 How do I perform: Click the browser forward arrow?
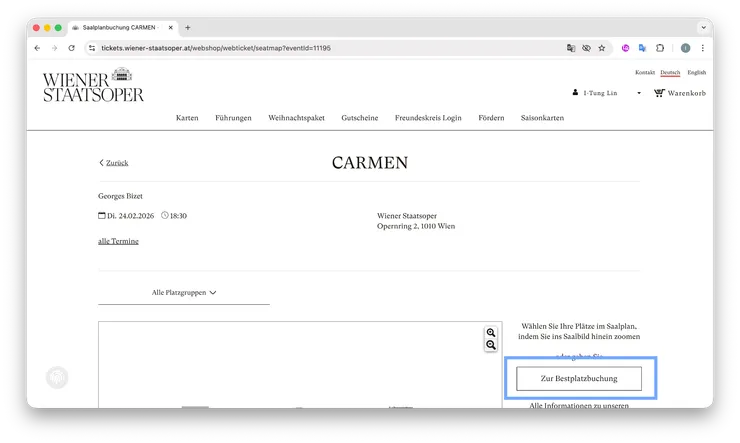pyautogui.click(x=54, y=48)
